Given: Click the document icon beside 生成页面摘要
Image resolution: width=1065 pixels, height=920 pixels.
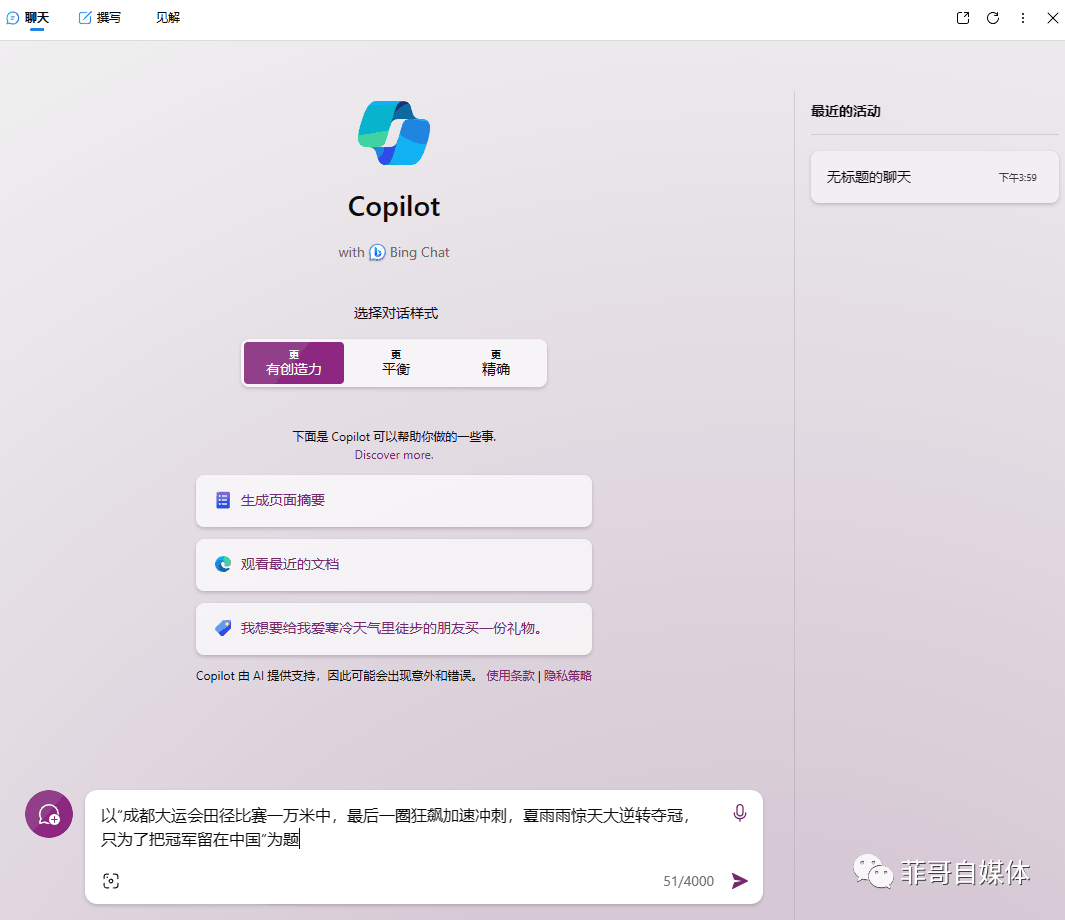Looking at the screenshot, I should tap(223, 500).
